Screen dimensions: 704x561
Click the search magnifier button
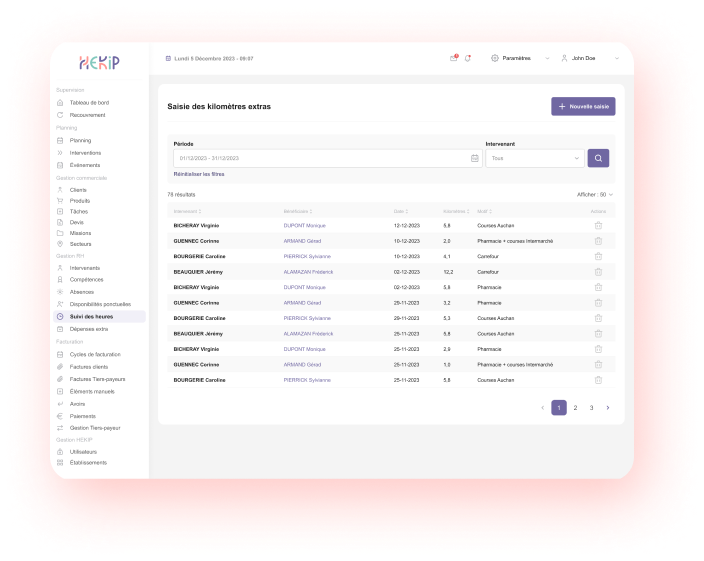coord(599,158)
